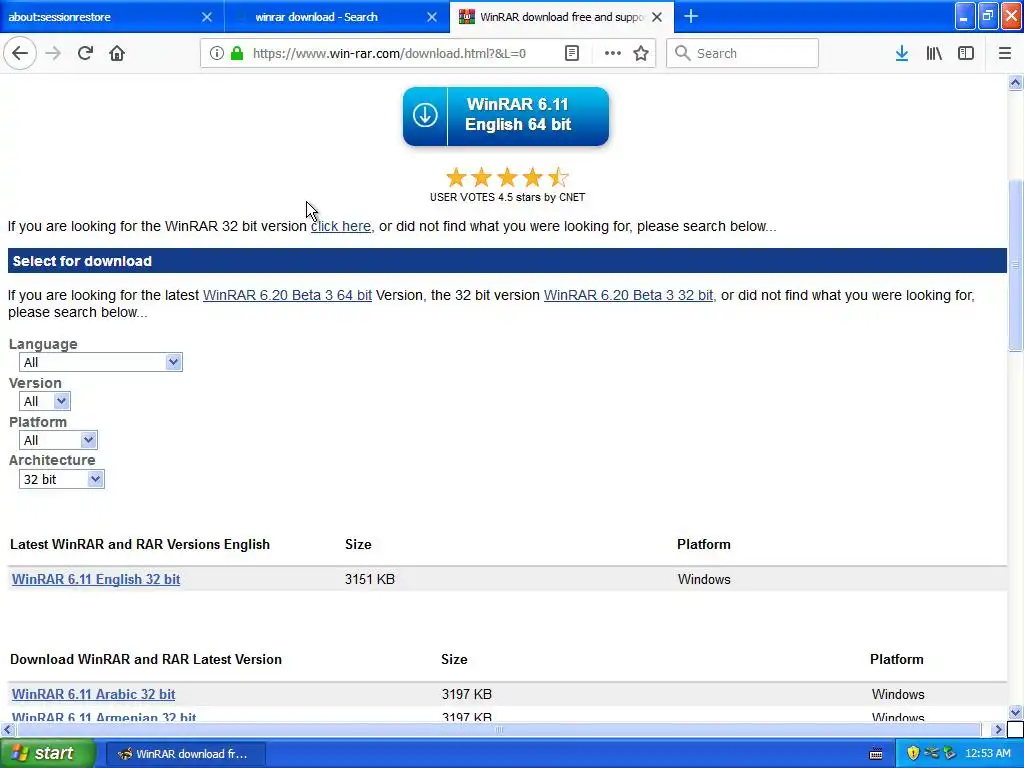Click the keyboard icon in system tray
The height and width of the screenshot is (768, 1024).
coord(876,754)
